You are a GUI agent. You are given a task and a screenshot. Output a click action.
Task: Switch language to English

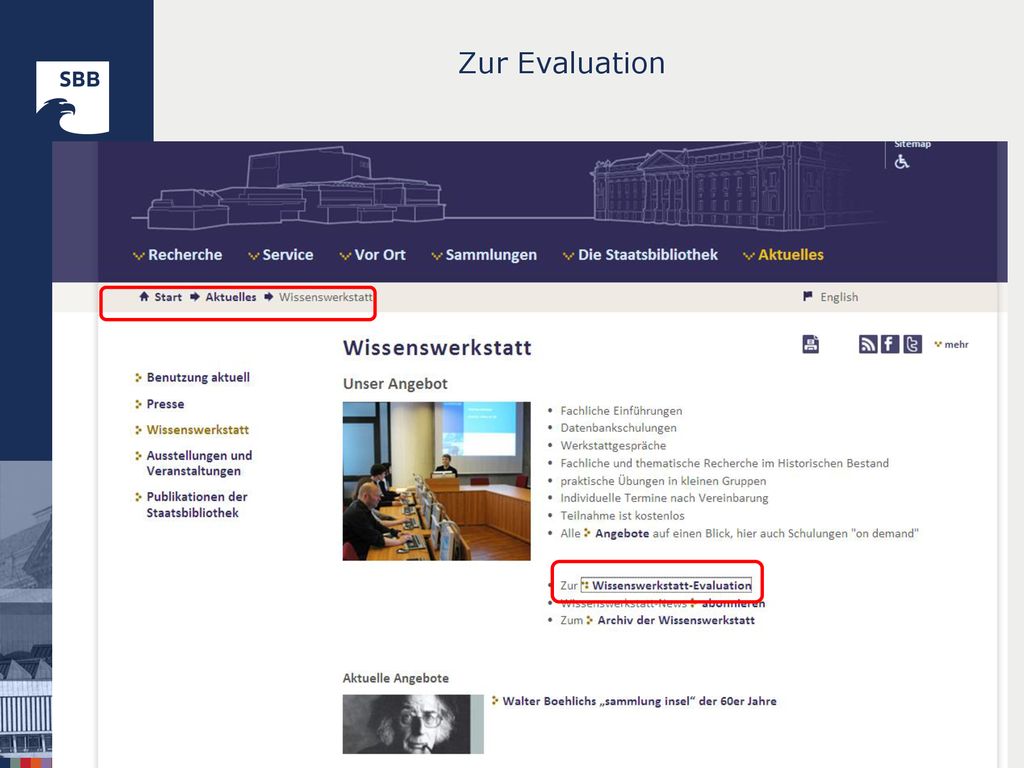point(839,297)
